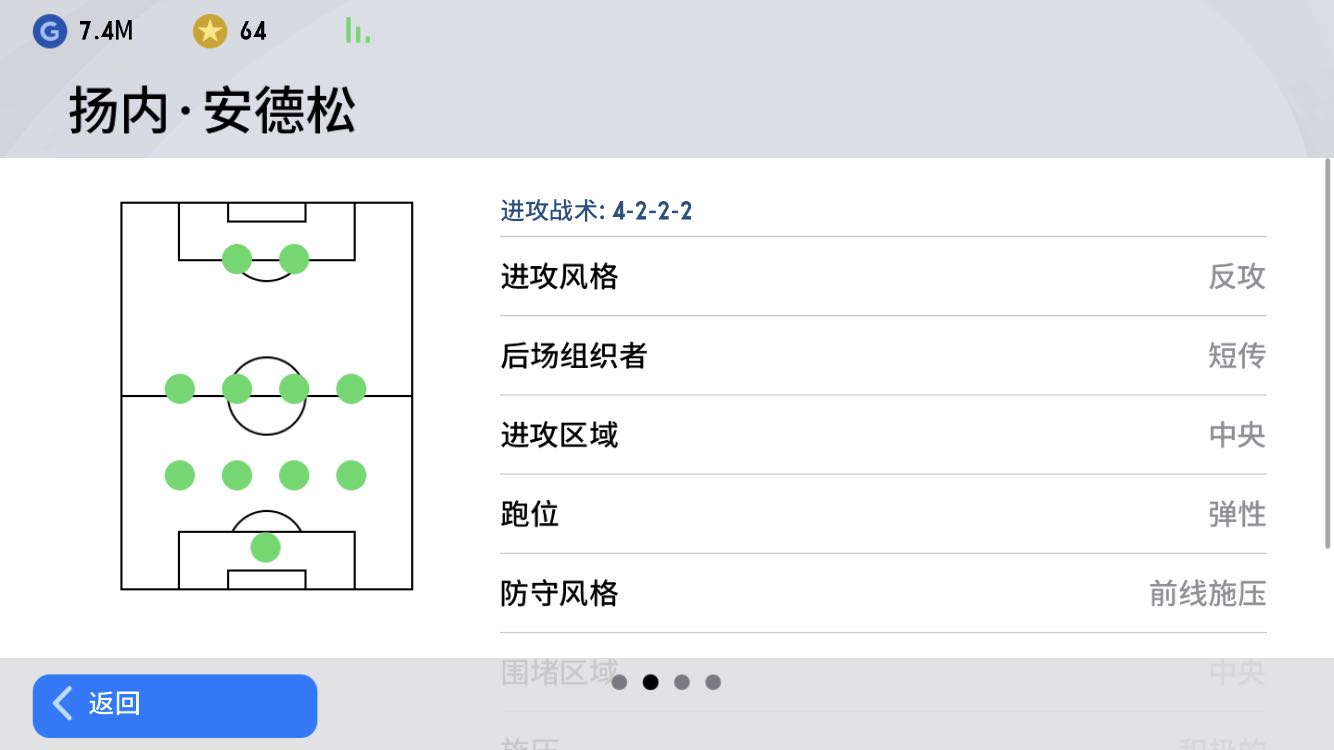The height and width of the screenshot is (750, 1334).
Task: Select the 防守风格 setting row
Action: [x=883, y=593]
